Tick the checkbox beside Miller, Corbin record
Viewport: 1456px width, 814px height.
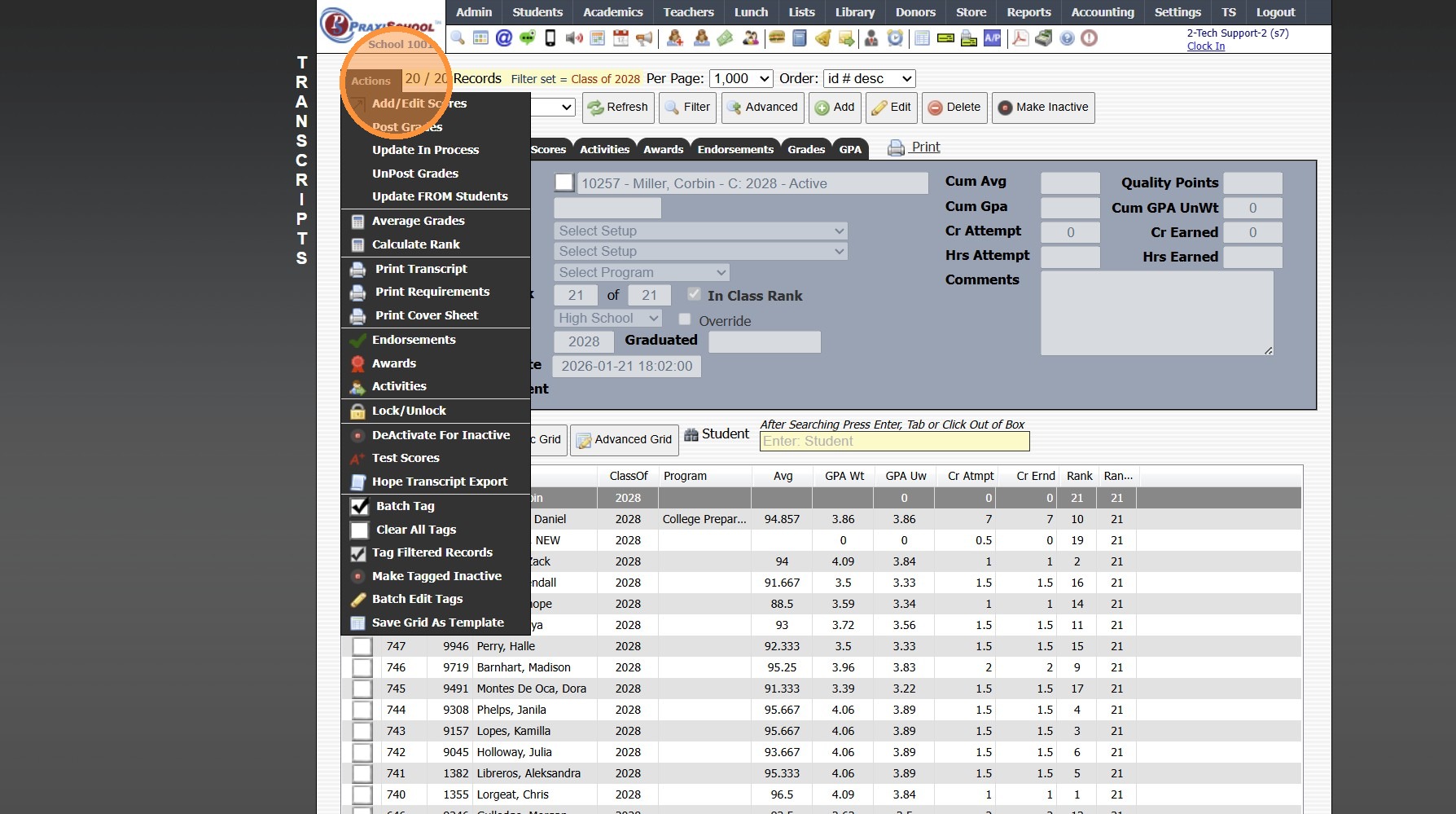[x=564, y=183]
